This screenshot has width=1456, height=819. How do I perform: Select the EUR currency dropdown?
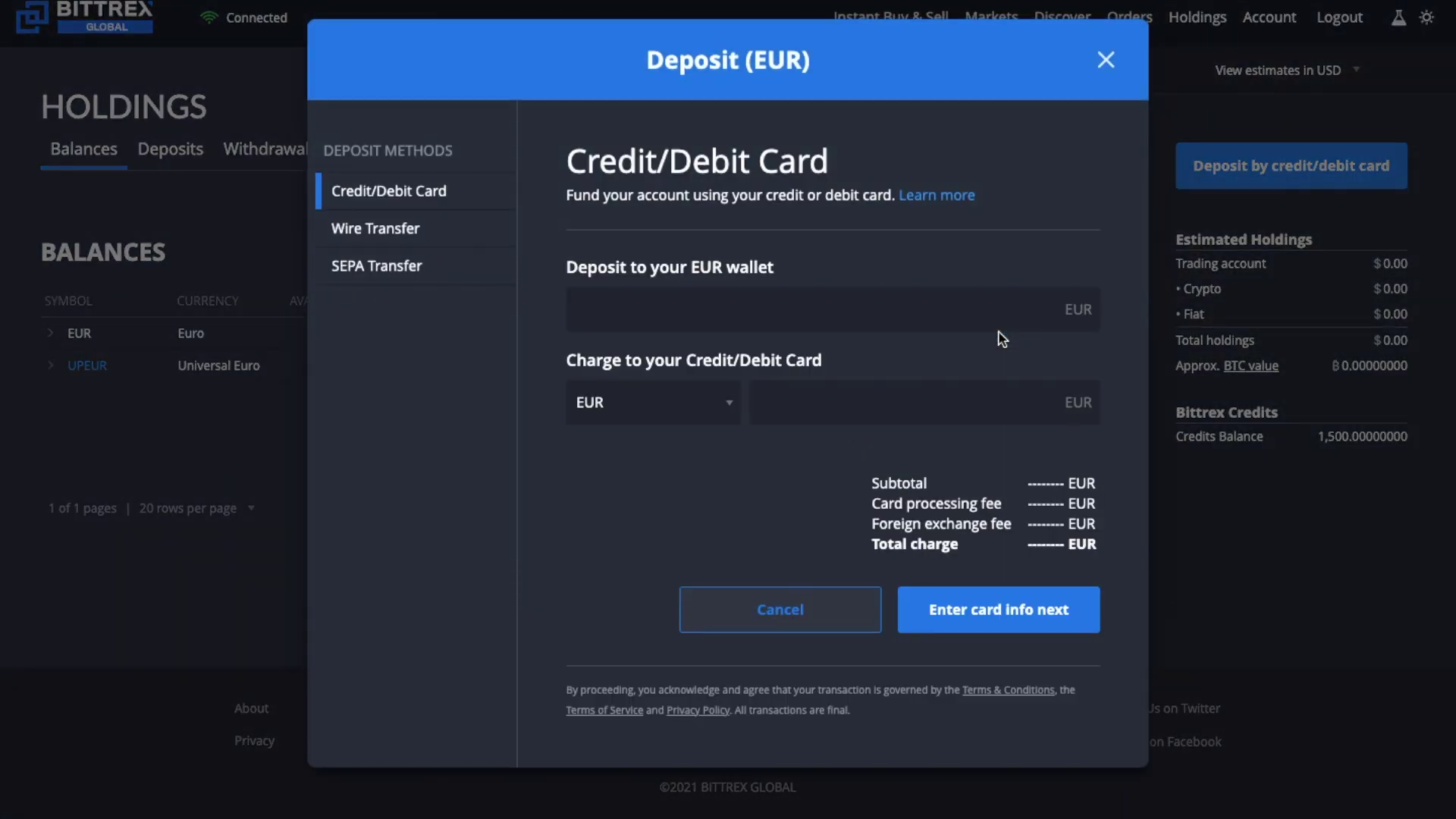tap(653, 402)
